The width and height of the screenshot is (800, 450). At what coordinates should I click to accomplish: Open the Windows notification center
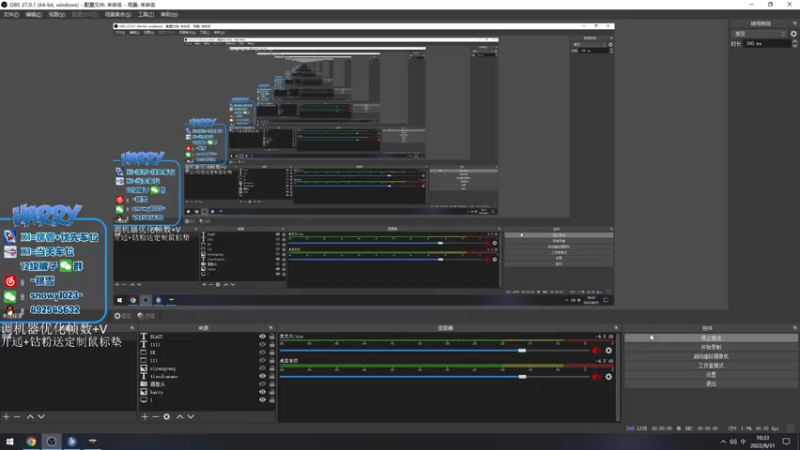(786, 442)
